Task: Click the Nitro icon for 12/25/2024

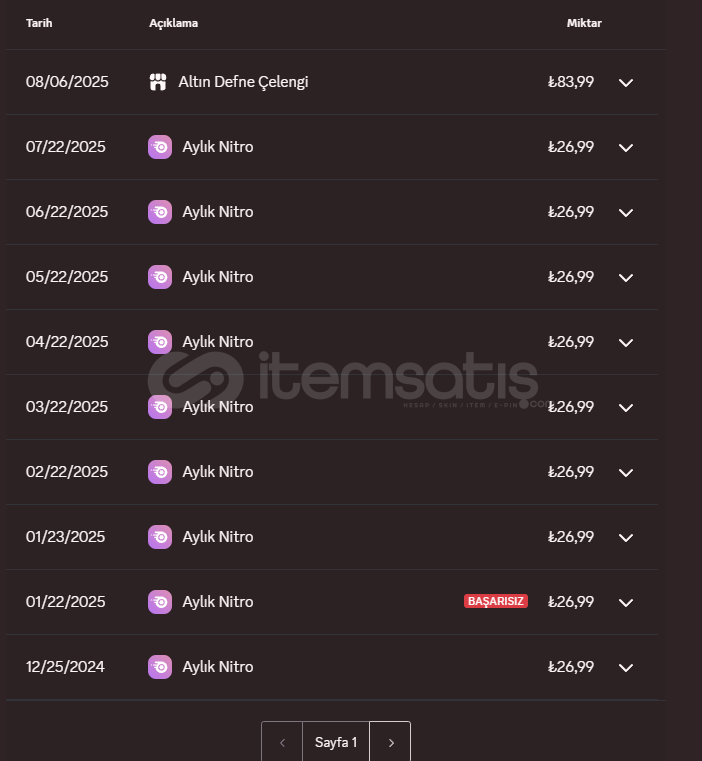Action: (x=160, y=667)
